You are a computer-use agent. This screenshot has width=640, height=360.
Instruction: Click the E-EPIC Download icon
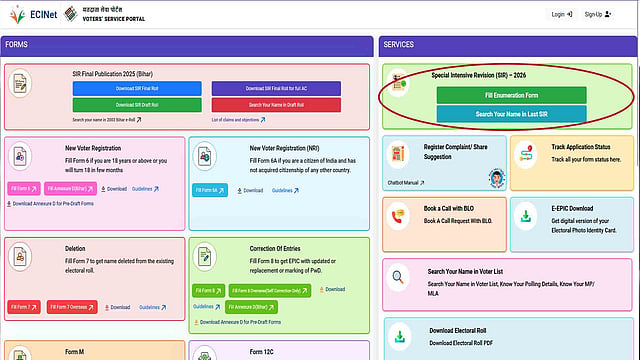coord(526,216)
